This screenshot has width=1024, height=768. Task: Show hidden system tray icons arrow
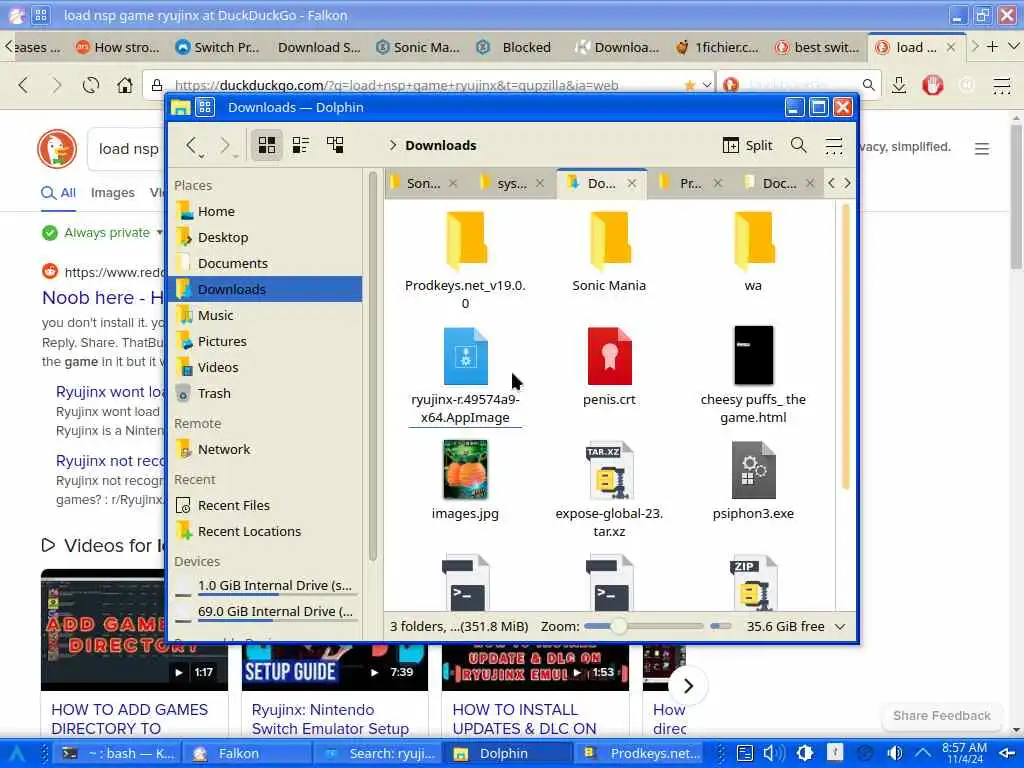[x=922, y=754]
